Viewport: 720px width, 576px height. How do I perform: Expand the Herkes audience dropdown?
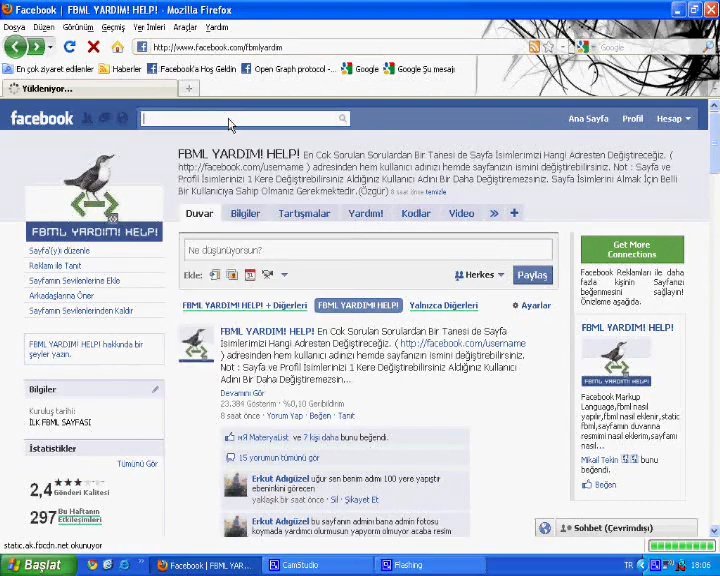479,275
